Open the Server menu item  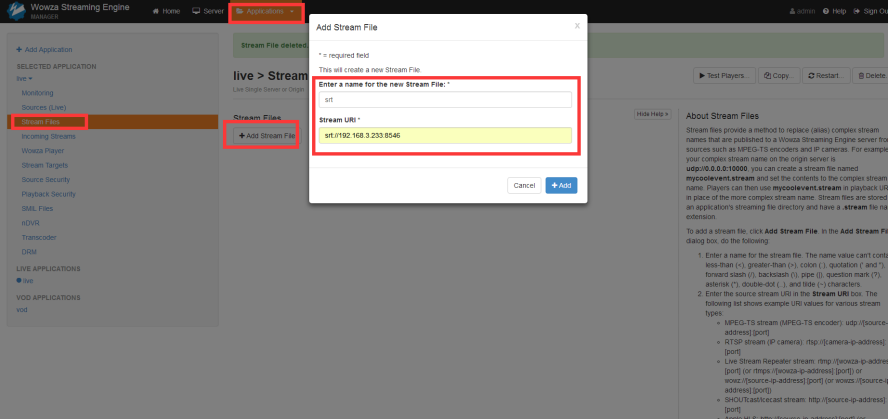208,11
